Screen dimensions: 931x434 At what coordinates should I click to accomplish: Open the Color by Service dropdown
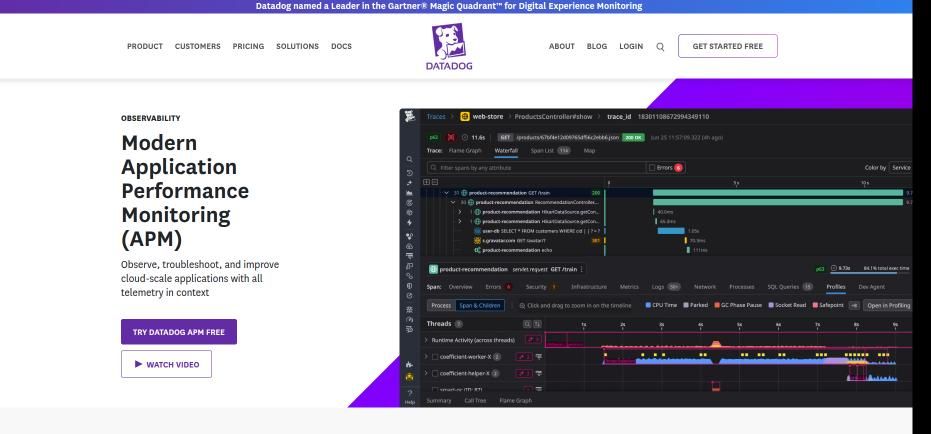point(900,168)
